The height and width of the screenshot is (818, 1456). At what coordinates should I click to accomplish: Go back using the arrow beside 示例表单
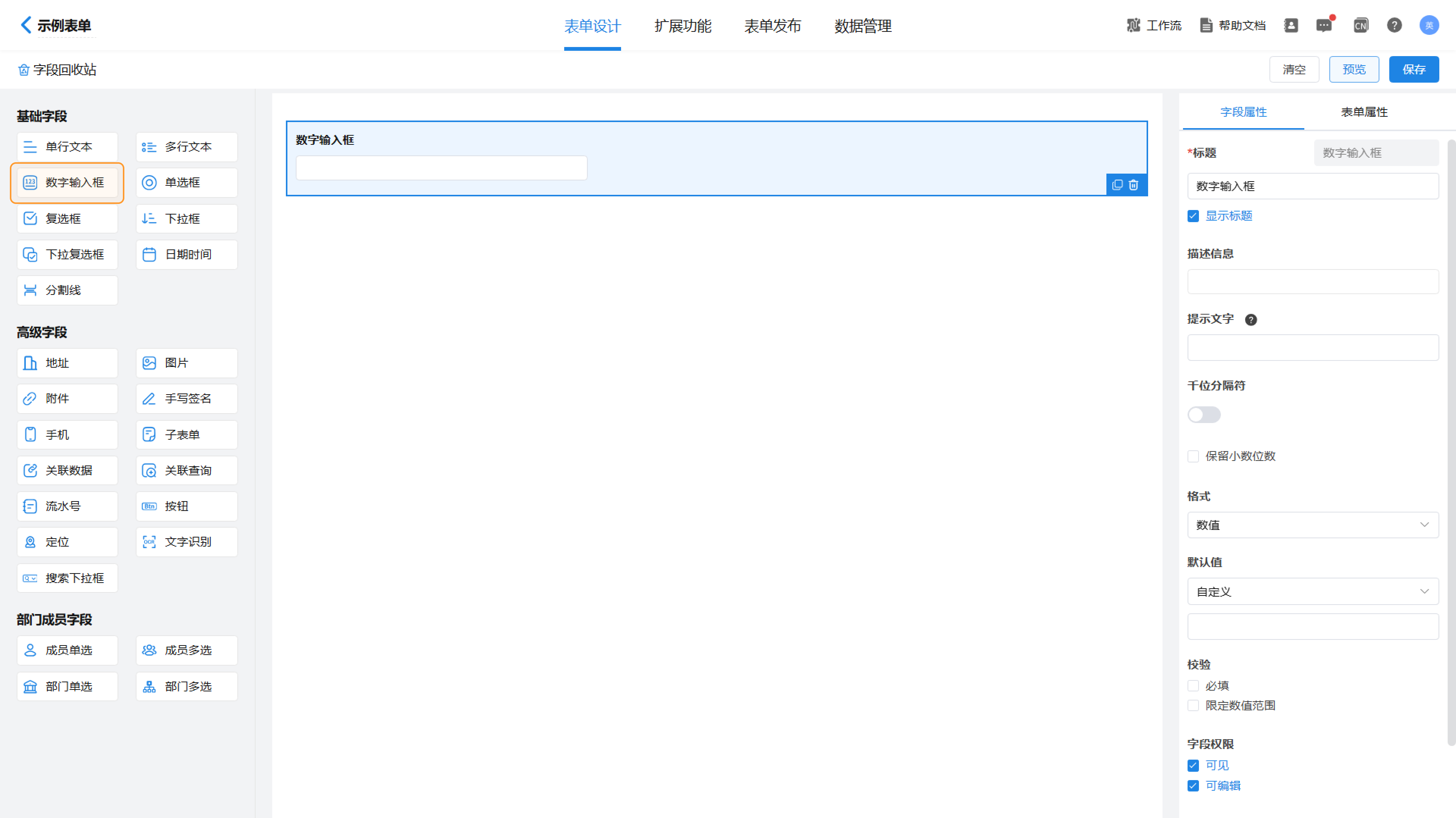(26, 25)
